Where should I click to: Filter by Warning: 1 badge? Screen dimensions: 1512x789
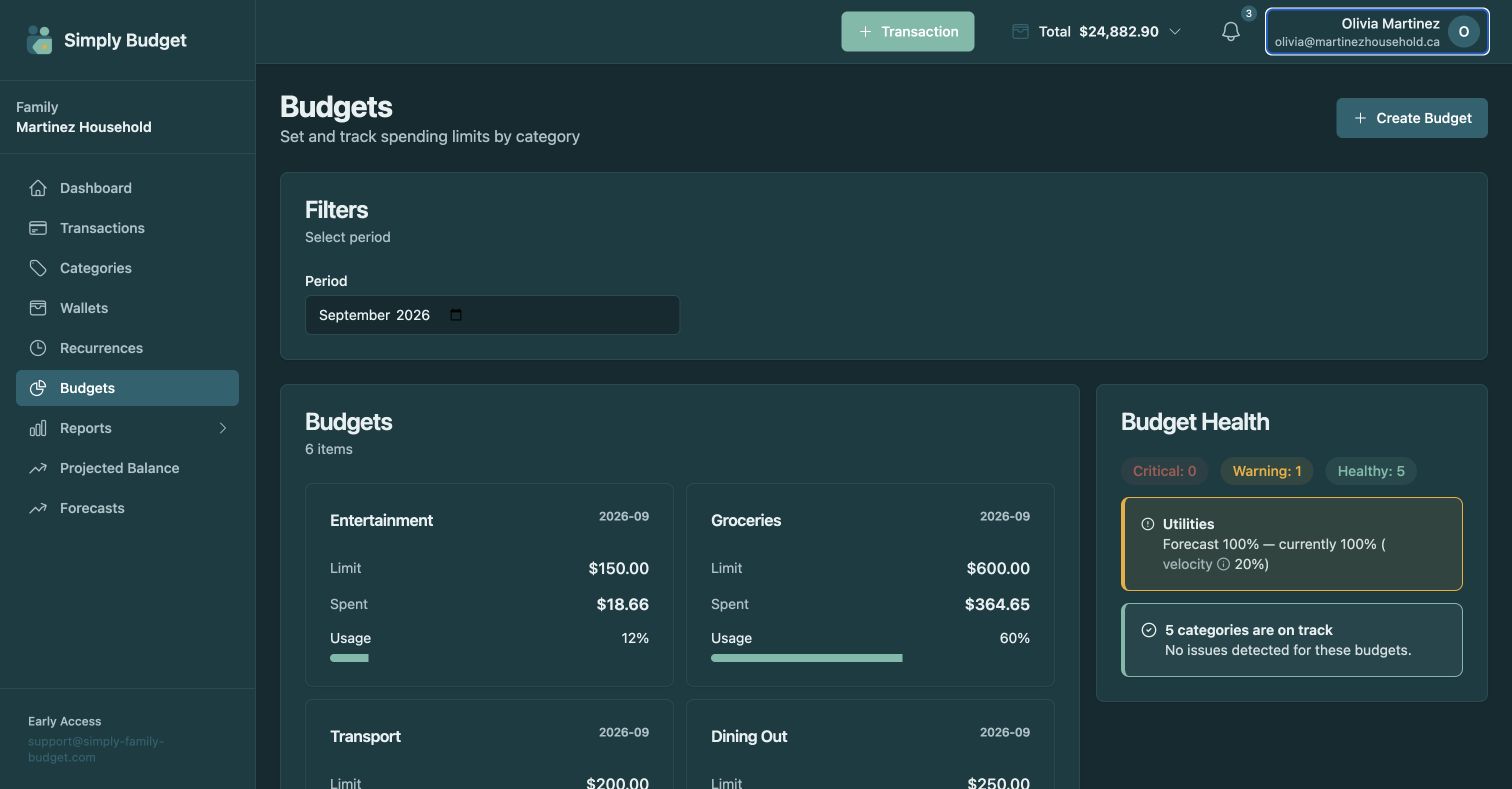point(1267,471)
